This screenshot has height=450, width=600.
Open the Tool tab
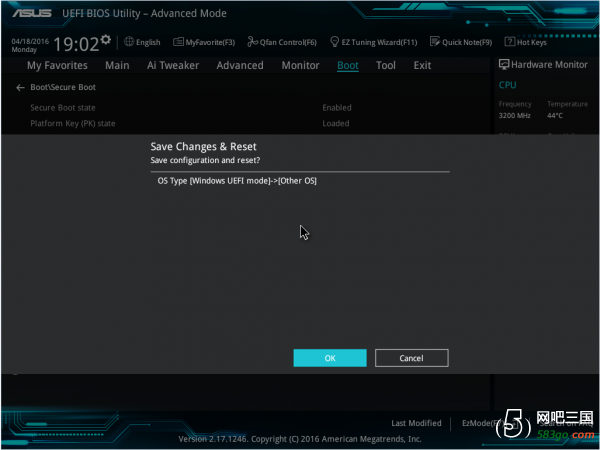(x=386, y=65)
